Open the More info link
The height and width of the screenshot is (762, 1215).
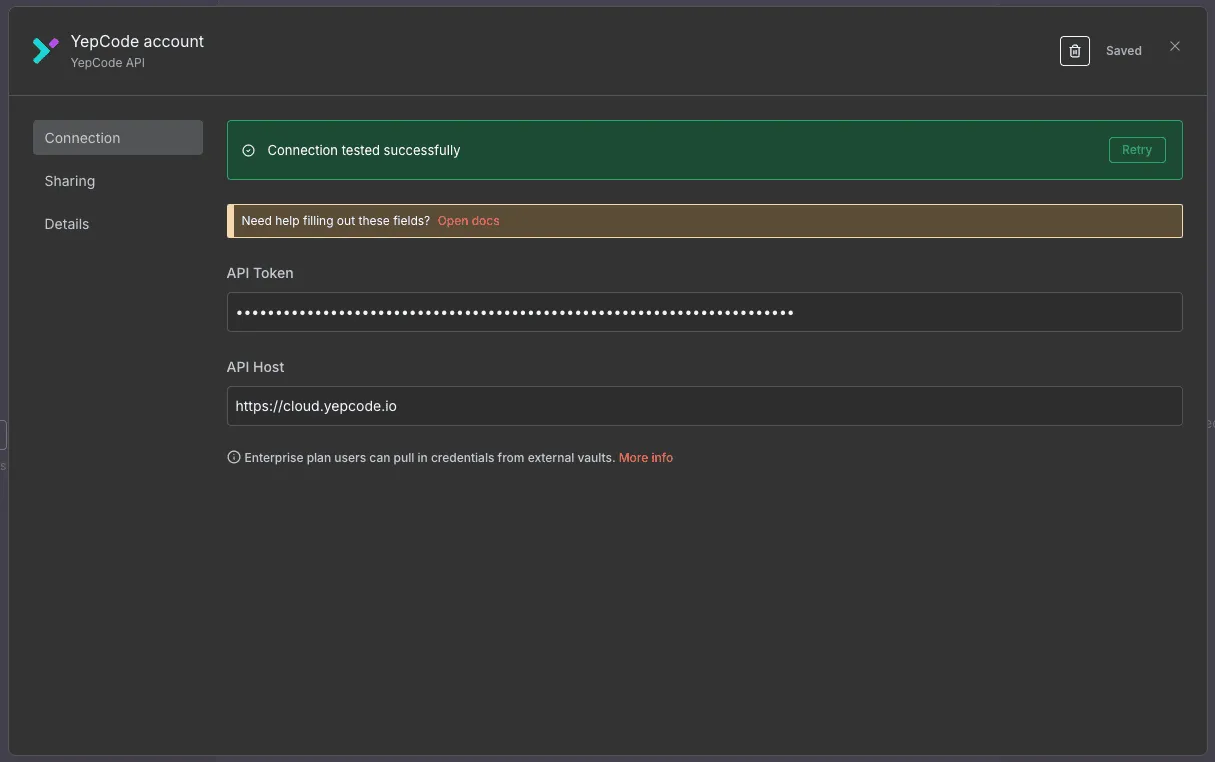pos(645,458)
